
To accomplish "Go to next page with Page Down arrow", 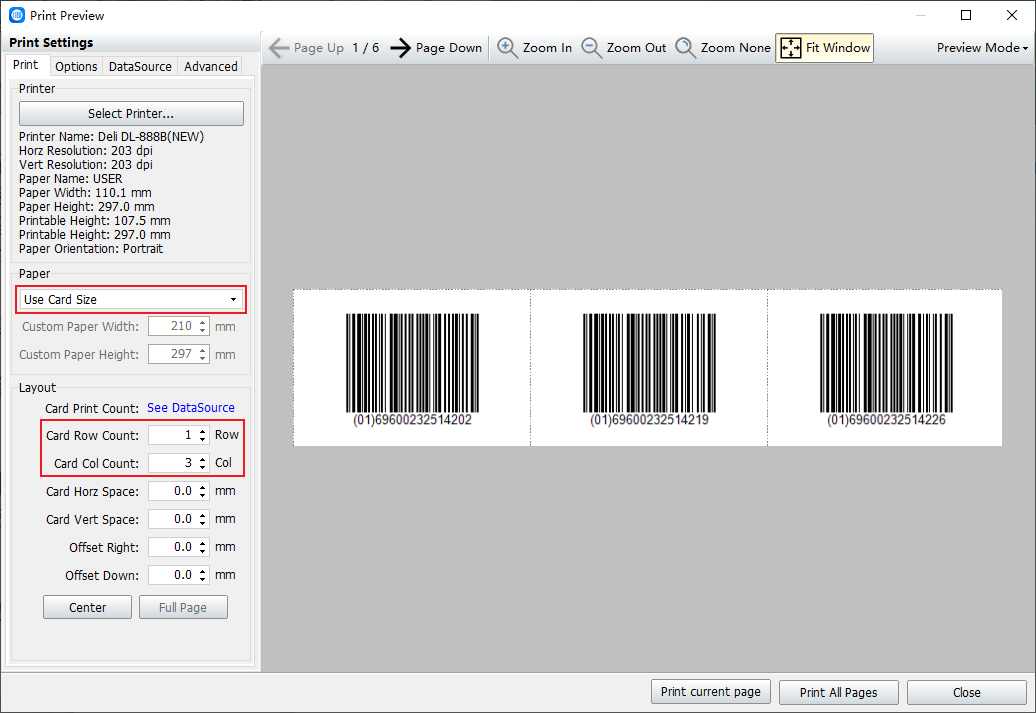I will click(400, 48).
